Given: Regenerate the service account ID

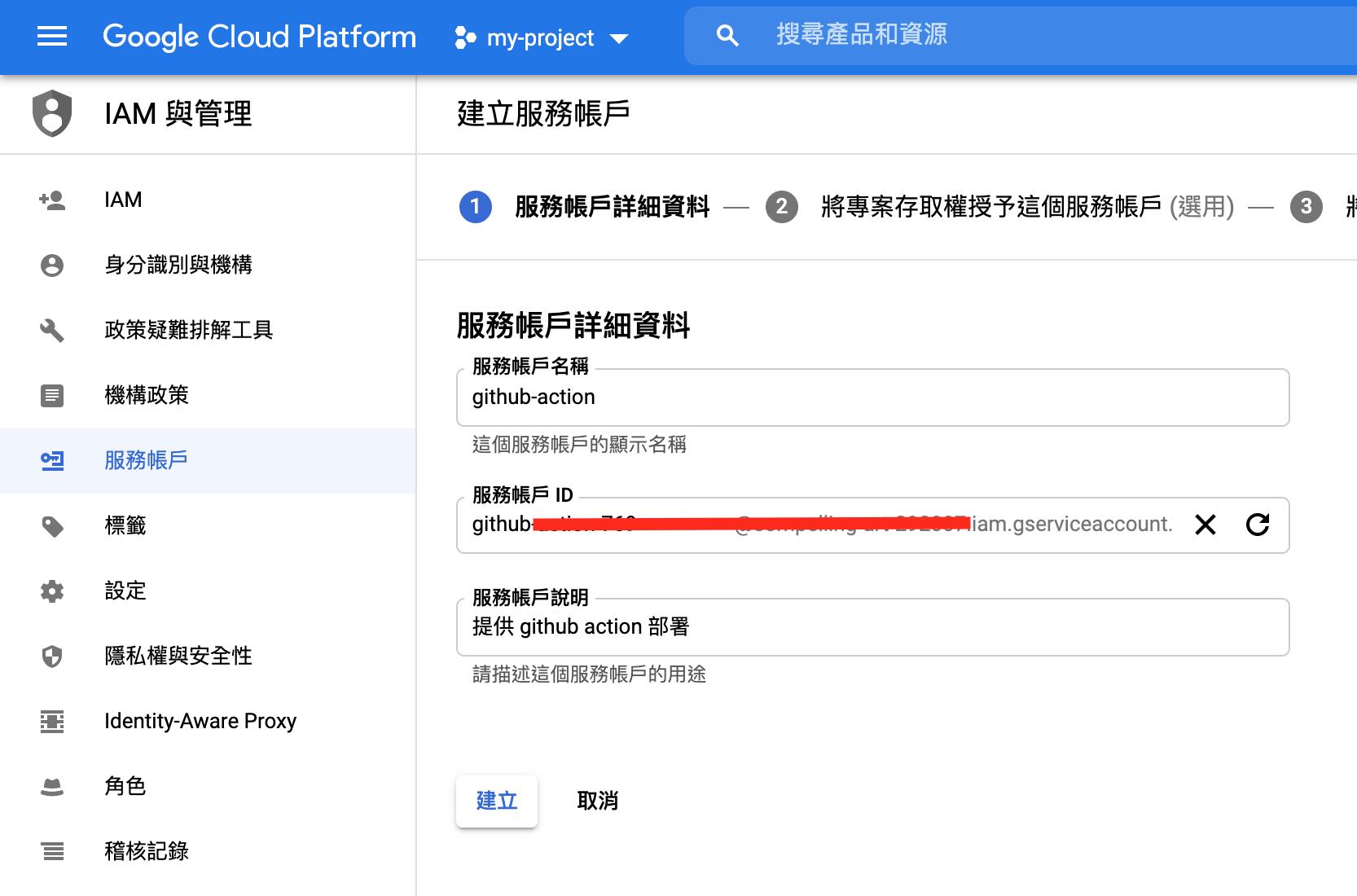Looking at the screenshot, I should coord(1258,525).
